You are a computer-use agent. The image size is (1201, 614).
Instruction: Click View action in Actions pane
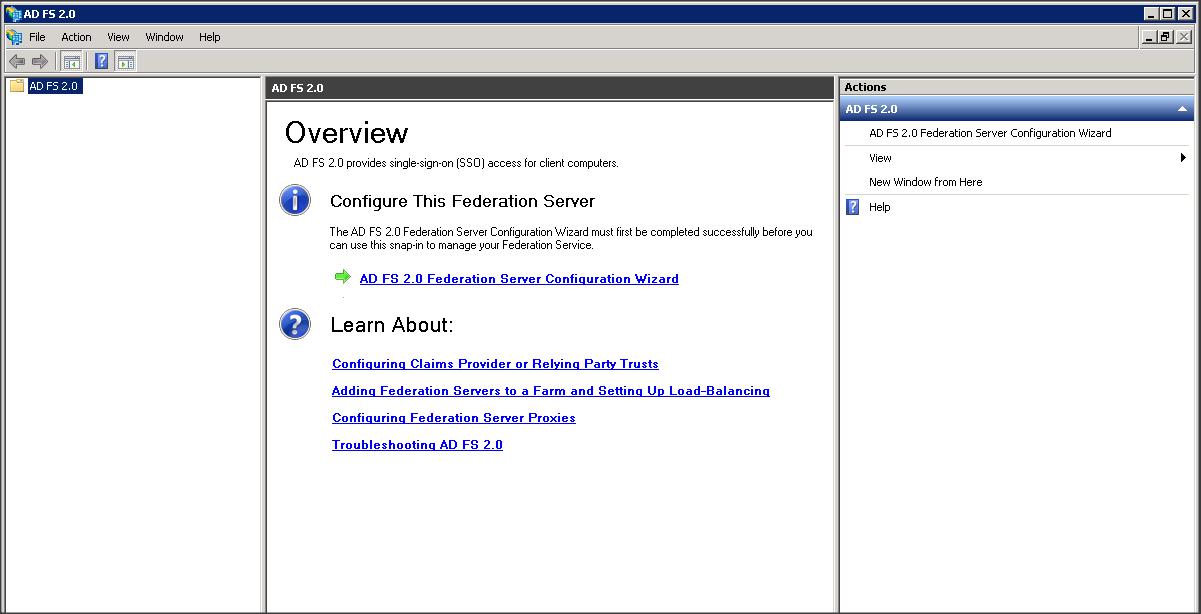880,158
